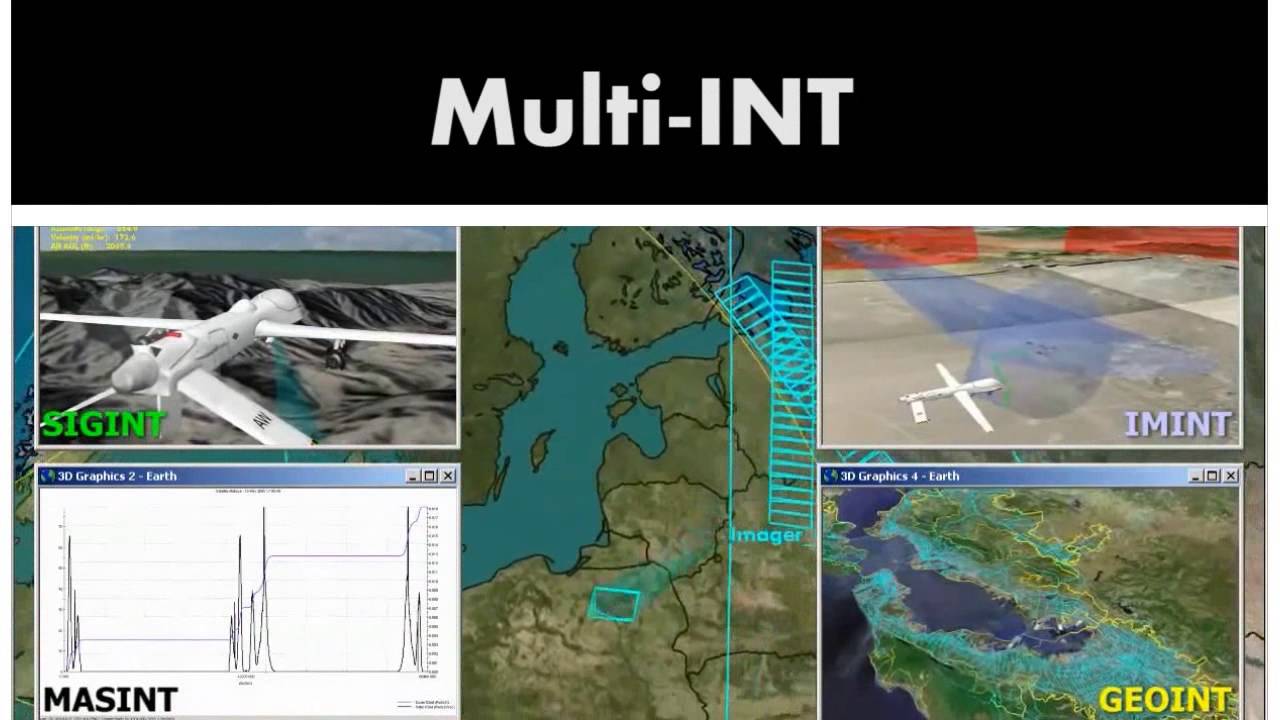
Task: Click the GEOINT label on the terrain map
Action: point(1164,700)
